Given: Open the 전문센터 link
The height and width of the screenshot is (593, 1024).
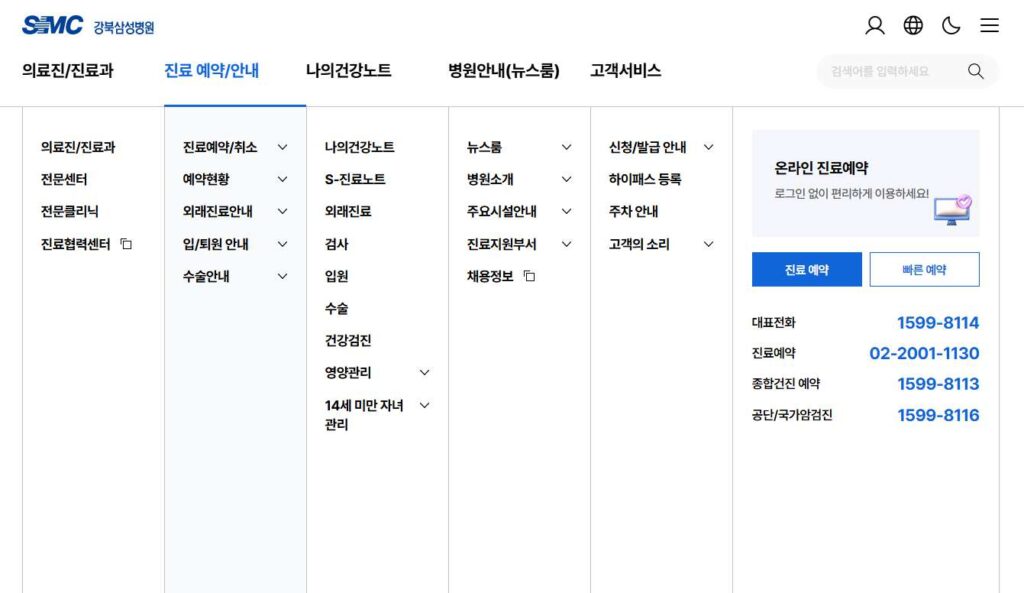Looking at the screenshot, I should 64,179.
